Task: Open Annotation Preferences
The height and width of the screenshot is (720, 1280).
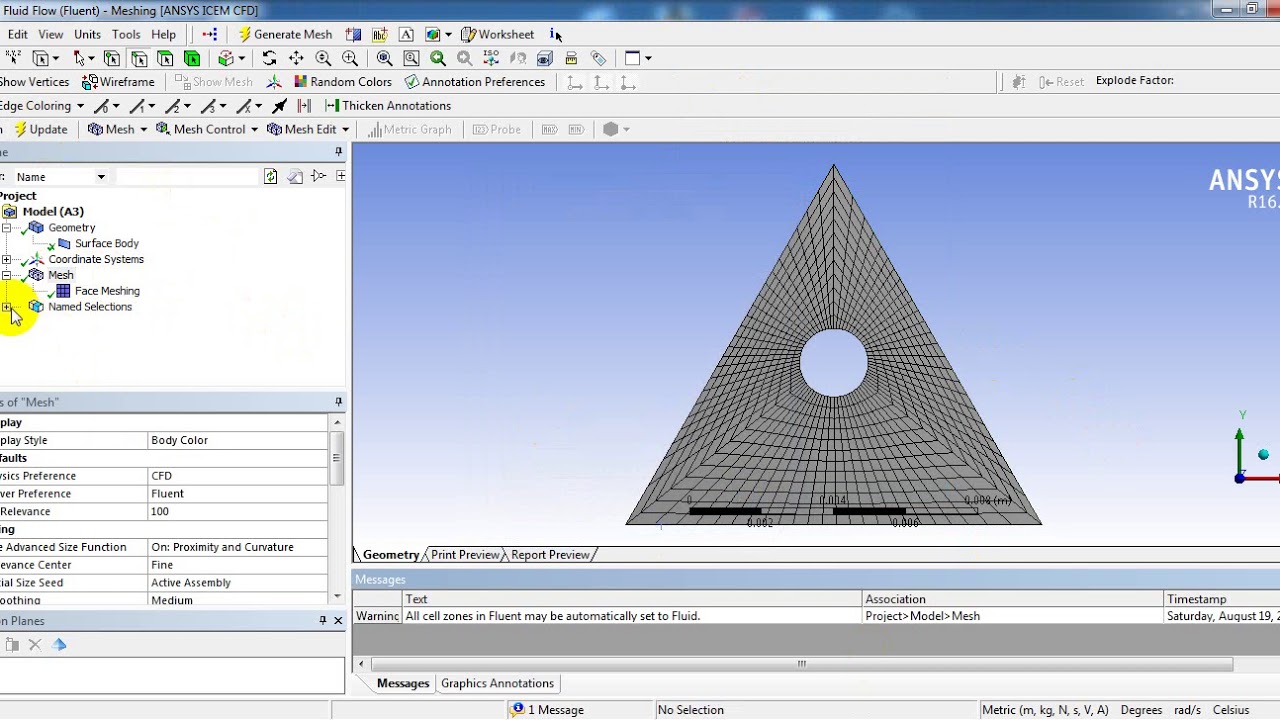Action: click(475, 82)
